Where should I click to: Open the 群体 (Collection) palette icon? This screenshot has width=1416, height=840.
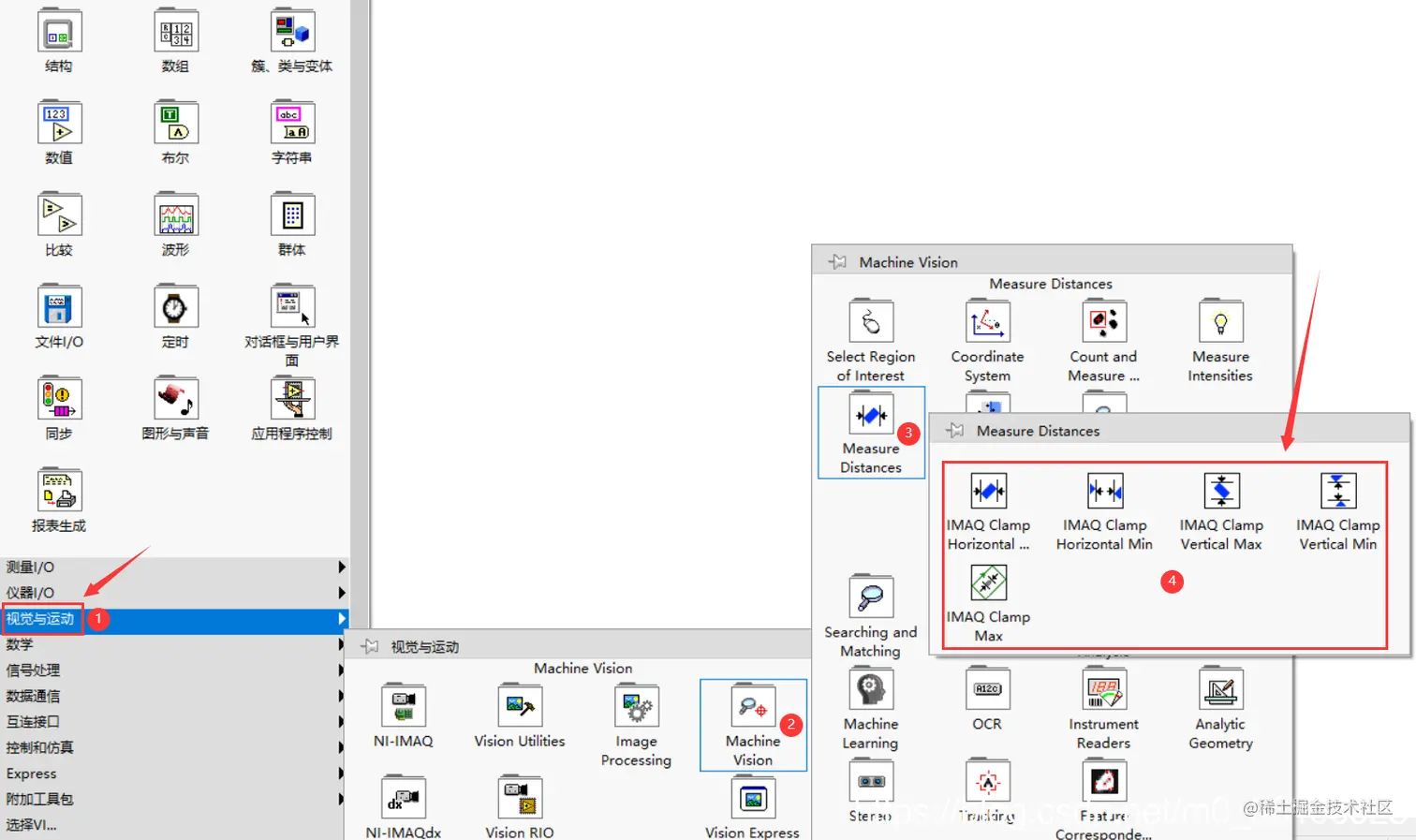[292, 215]
